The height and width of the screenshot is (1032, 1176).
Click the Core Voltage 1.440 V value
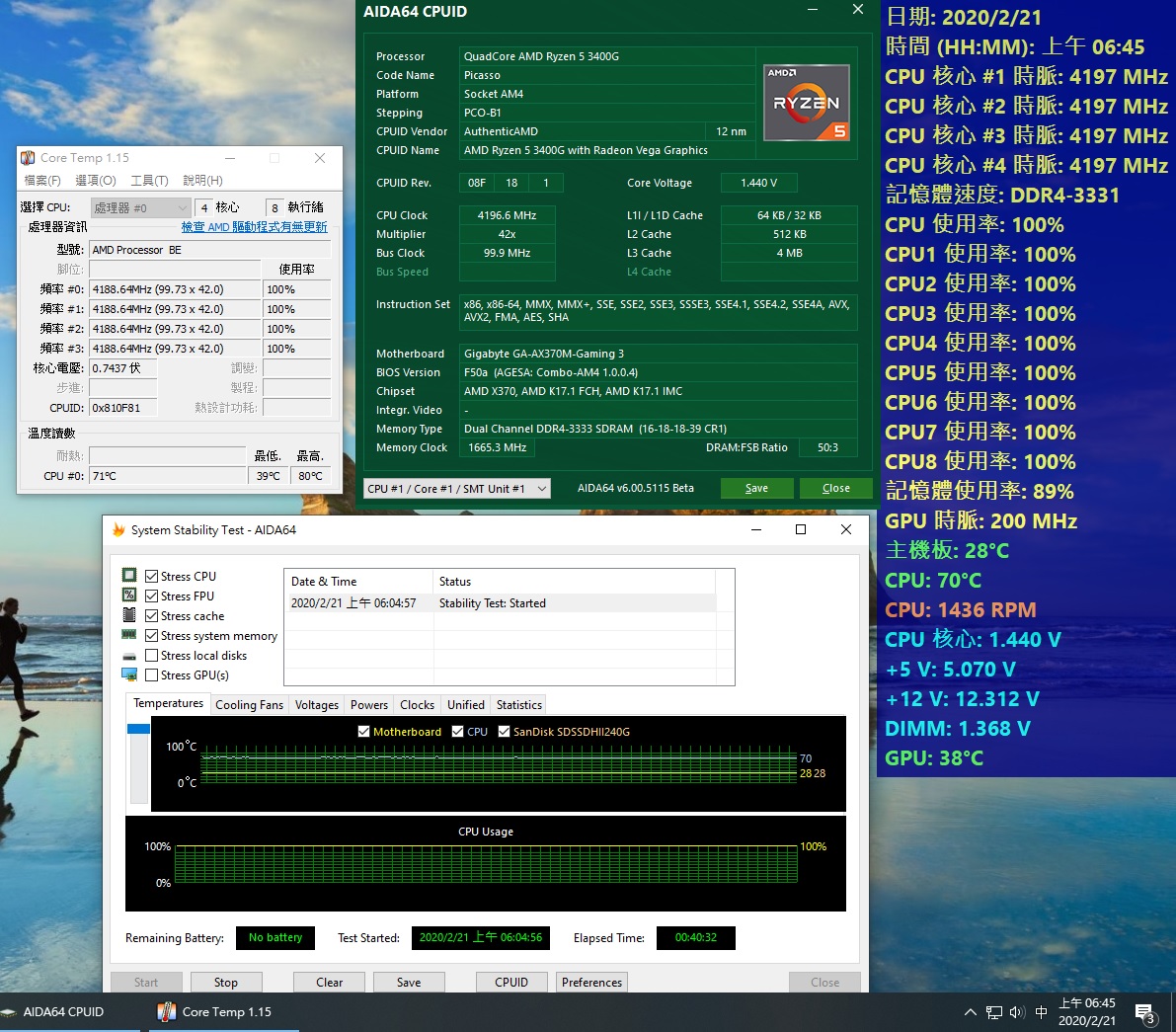[x=758, y=183]
